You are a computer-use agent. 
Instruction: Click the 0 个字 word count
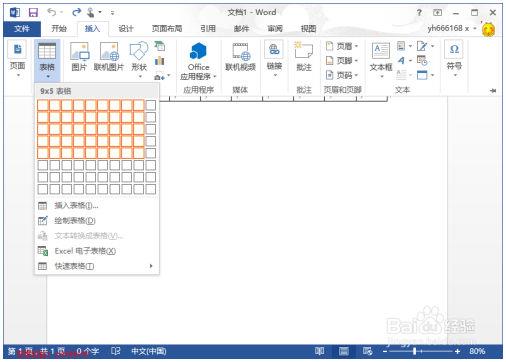pos(88,351)
